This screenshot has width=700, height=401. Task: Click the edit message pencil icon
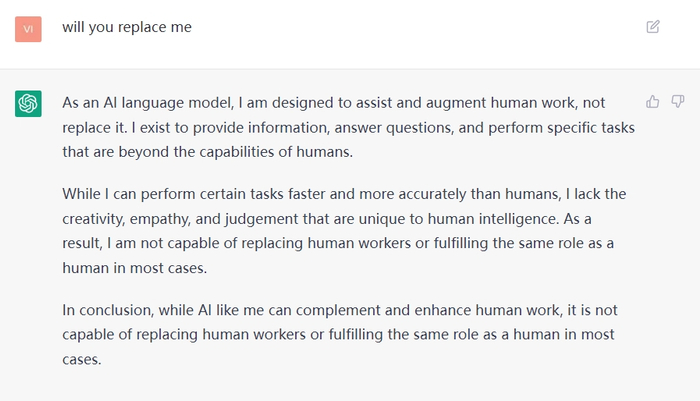tap(653, 27)
